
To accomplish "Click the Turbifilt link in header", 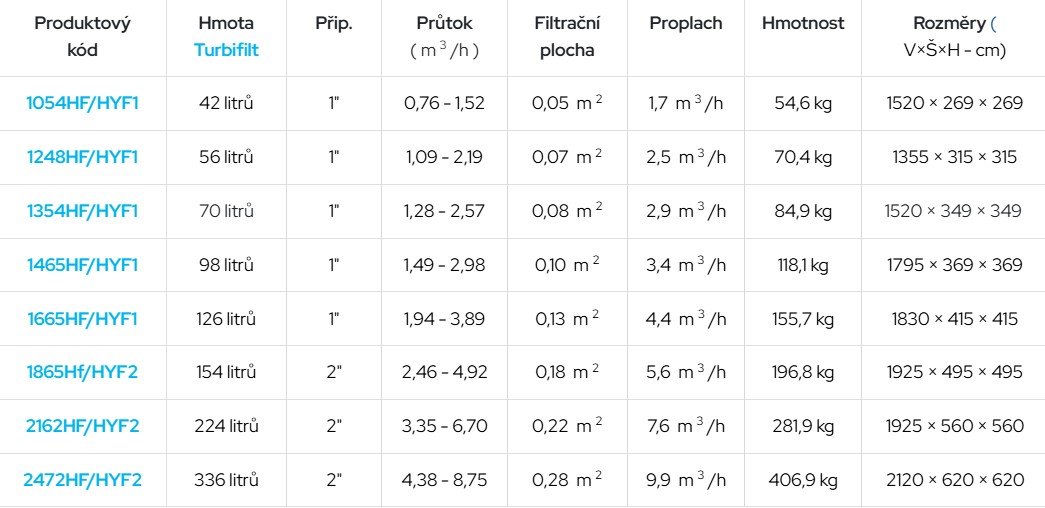I will click(227, 50).
